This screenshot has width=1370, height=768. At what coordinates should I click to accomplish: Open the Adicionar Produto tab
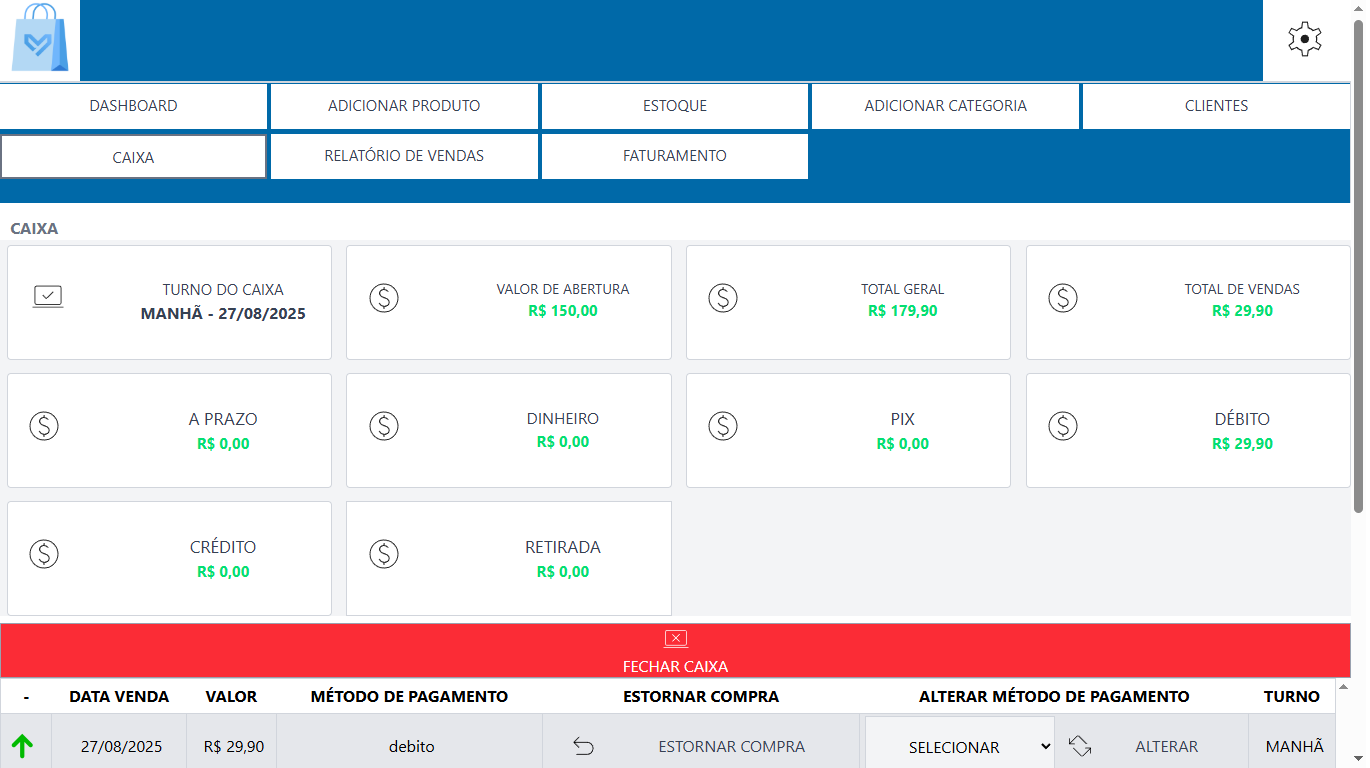click(x=404, y=106)
